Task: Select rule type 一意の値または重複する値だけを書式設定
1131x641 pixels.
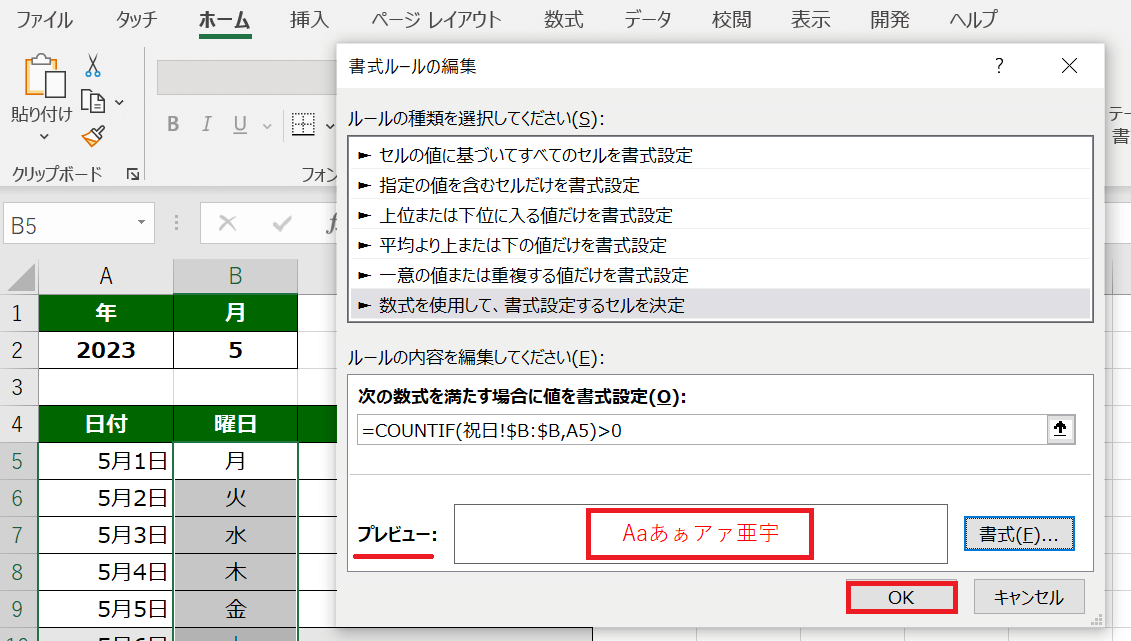Action: 534,275
